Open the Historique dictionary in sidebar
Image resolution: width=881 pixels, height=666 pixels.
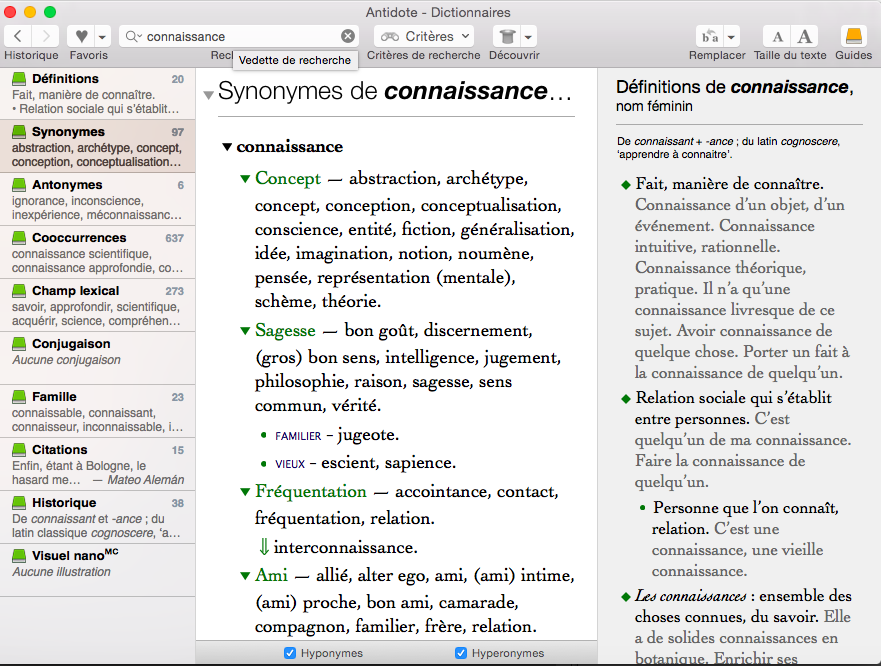pos(98,517)
